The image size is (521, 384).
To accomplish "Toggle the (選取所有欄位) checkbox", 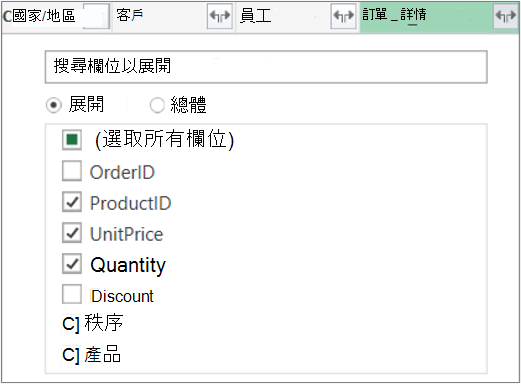I will [72, 139].
